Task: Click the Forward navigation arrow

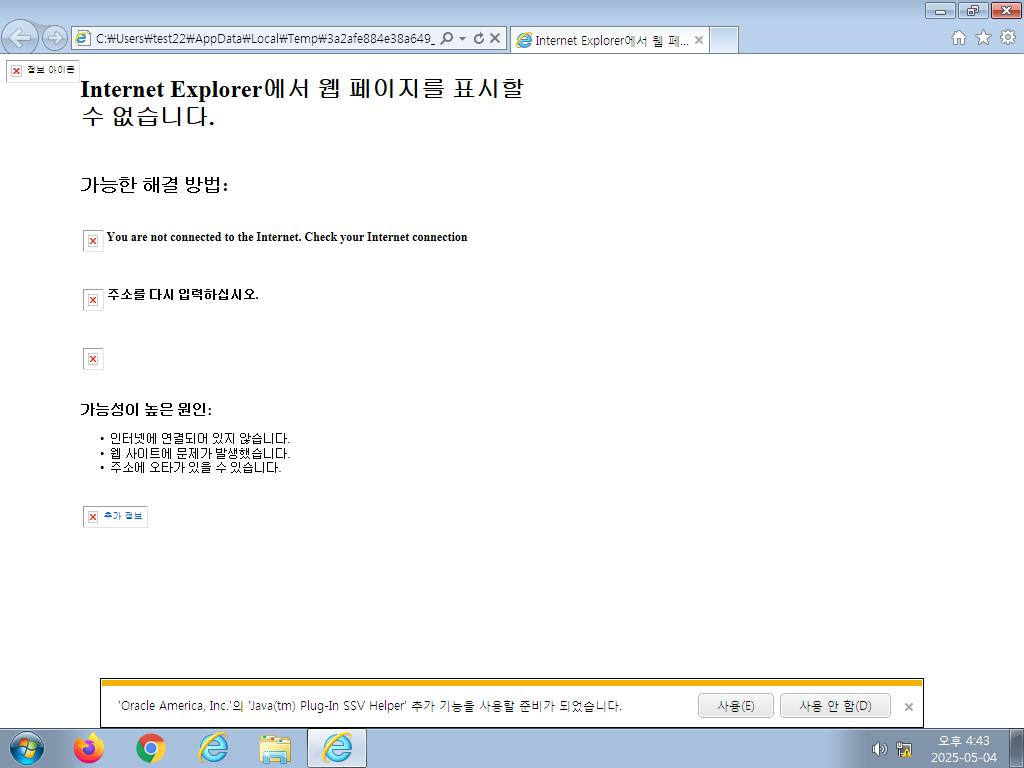Action: (x=54, y=39)
